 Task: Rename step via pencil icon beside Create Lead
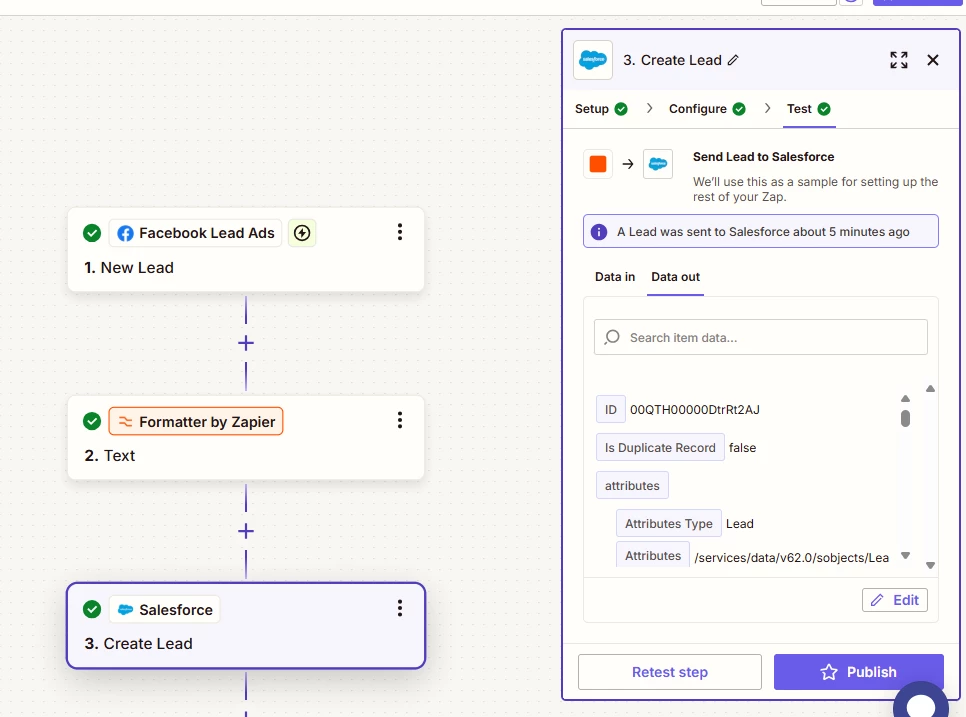pos(733,60)
